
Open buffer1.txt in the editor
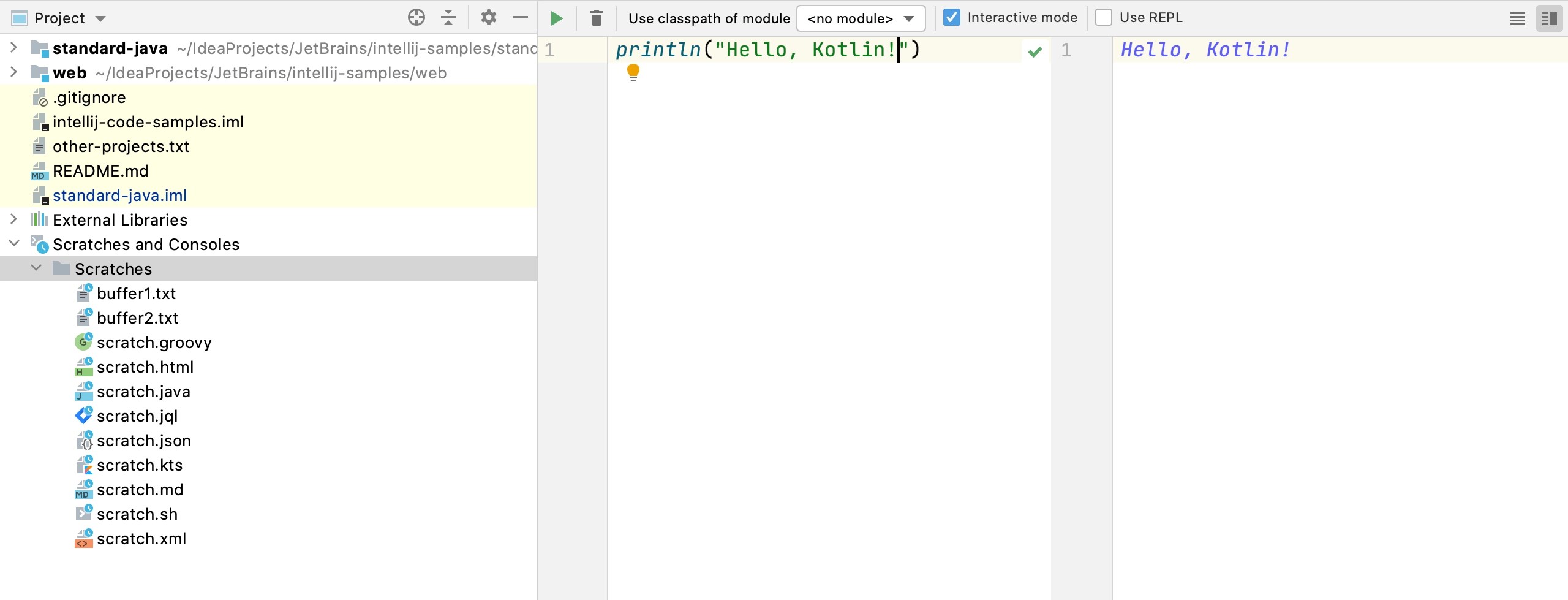tap(136, 293)
